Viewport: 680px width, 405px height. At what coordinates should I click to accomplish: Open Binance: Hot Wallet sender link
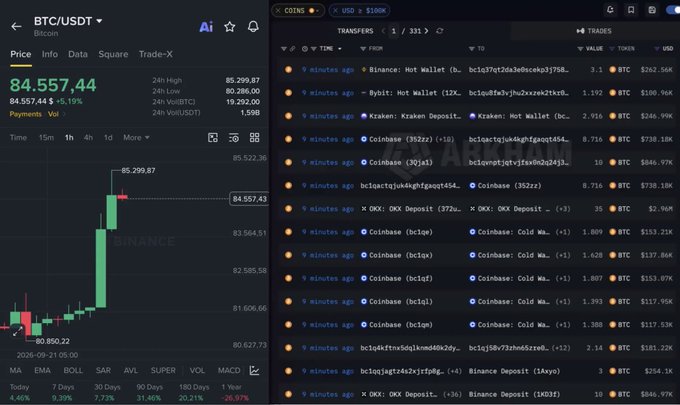coord(415,69)
